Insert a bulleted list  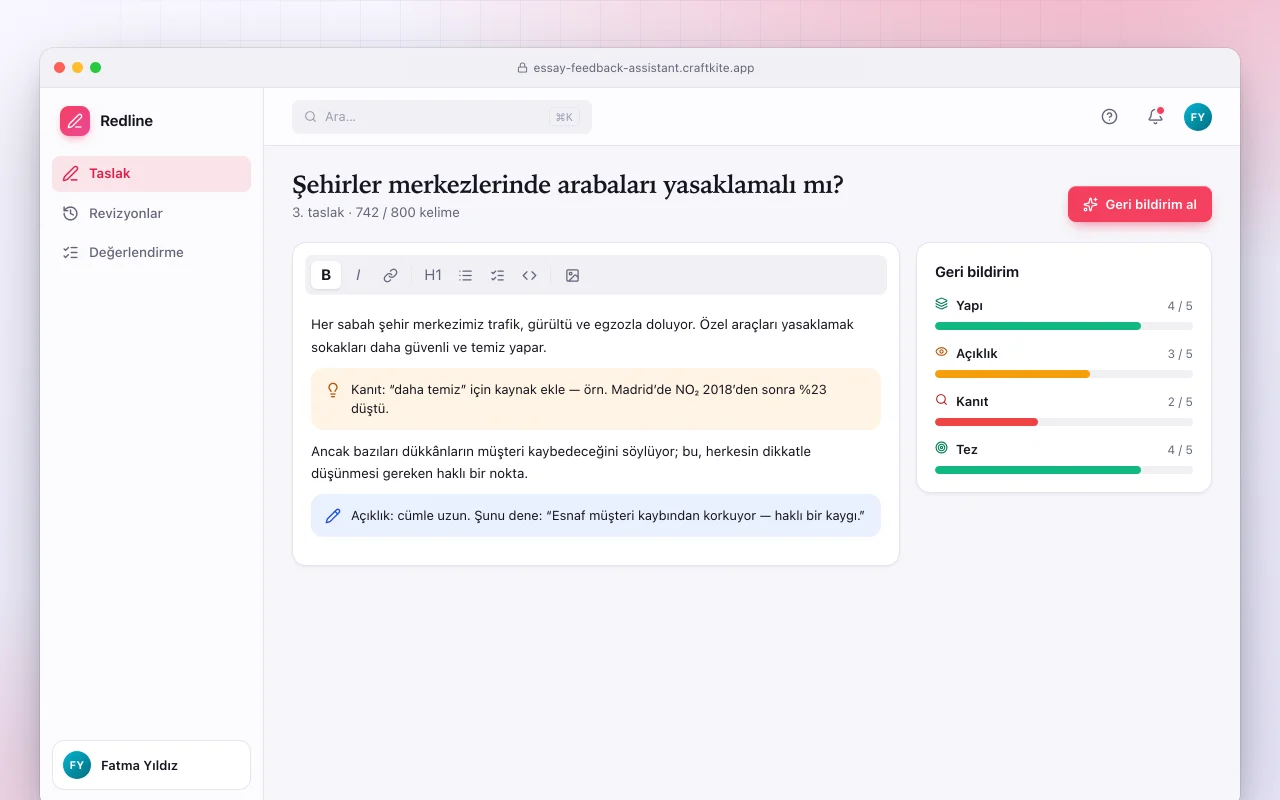465,275
